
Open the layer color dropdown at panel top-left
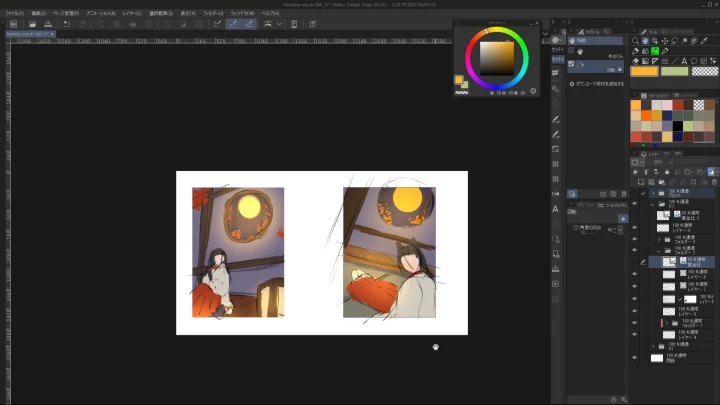[x=638, y=162]
